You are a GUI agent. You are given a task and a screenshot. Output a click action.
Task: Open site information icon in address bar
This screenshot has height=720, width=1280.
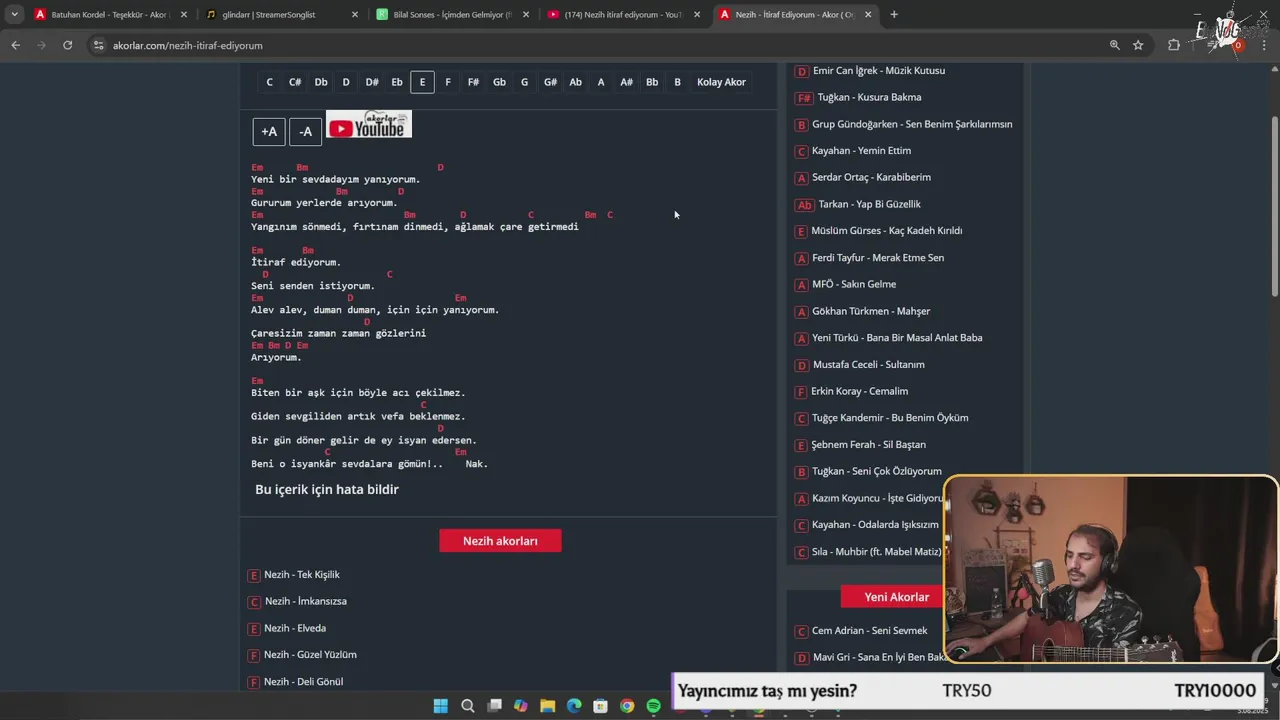point(98,45)
